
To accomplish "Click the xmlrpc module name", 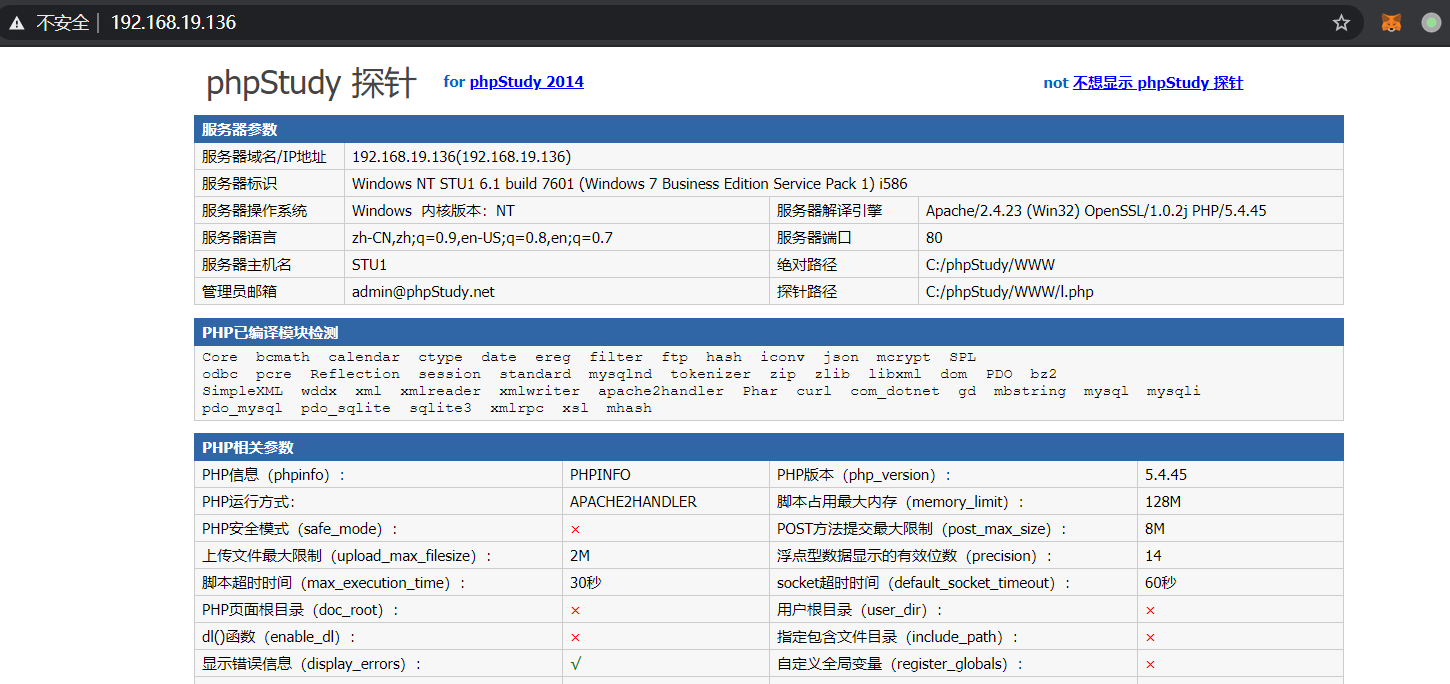I will click(517, 408).
